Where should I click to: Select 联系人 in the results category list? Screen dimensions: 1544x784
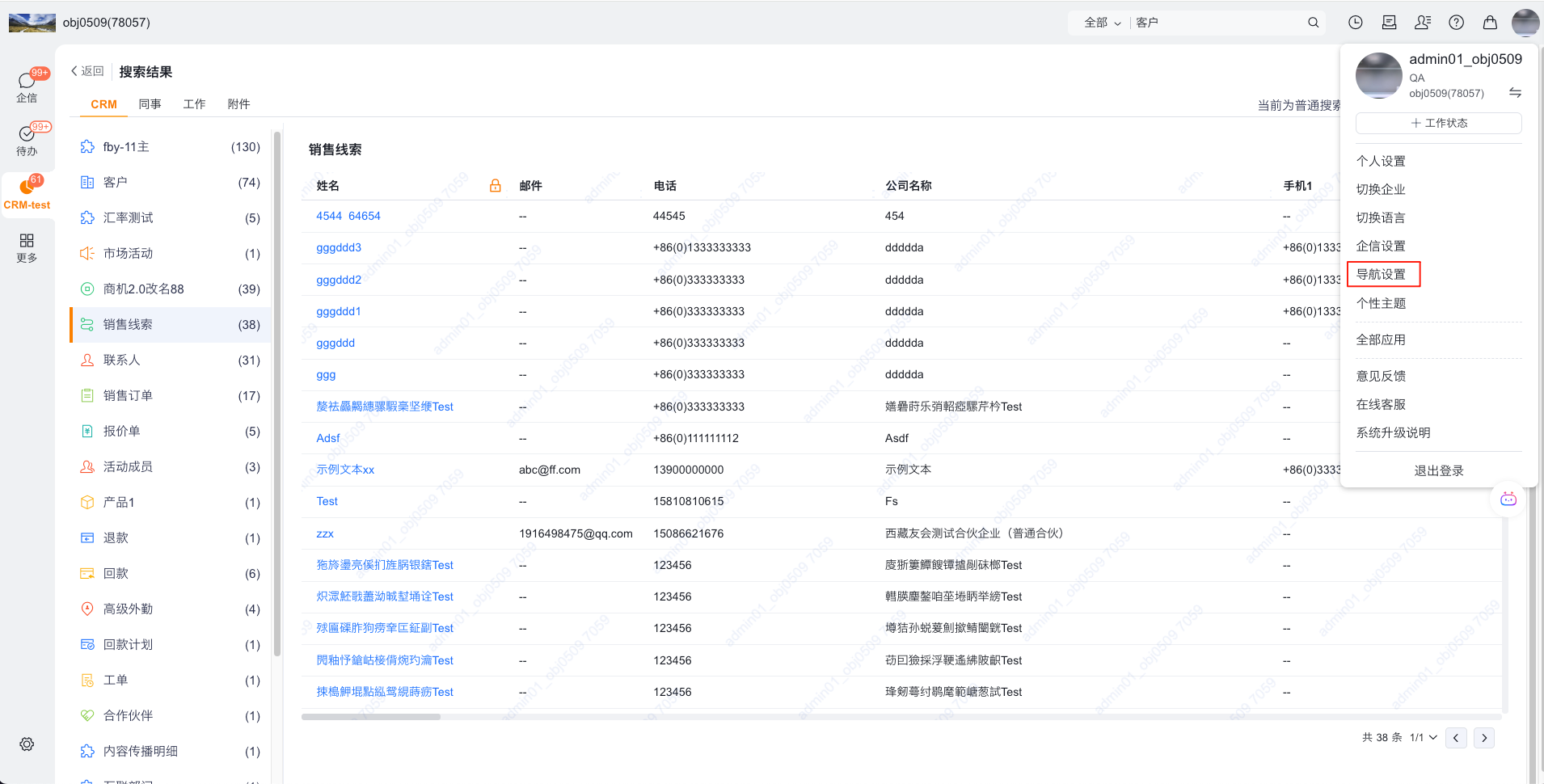pyautogui.click(x=121, y=360)
